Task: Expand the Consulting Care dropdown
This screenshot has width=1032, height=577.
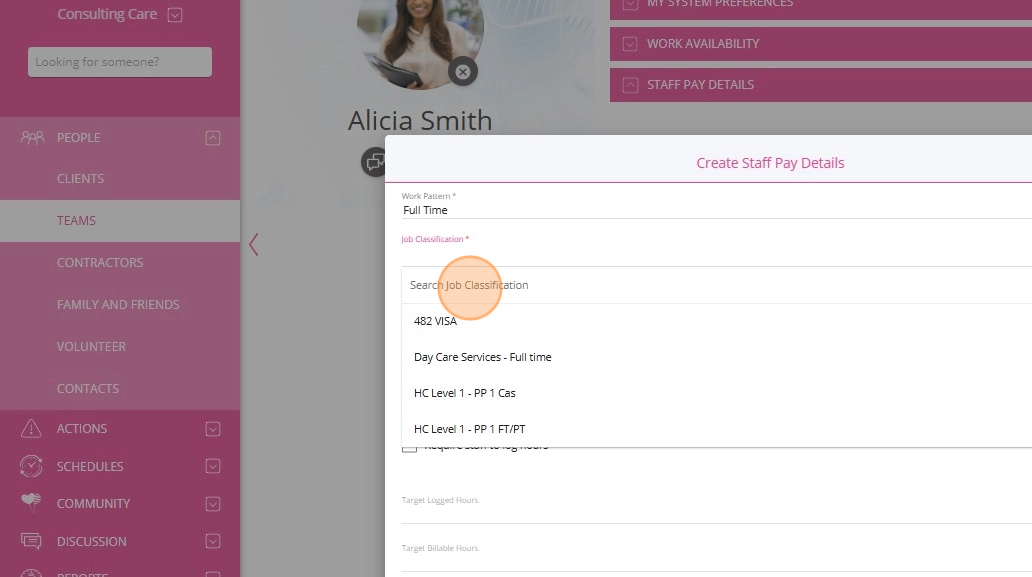Action: [175, 14]
